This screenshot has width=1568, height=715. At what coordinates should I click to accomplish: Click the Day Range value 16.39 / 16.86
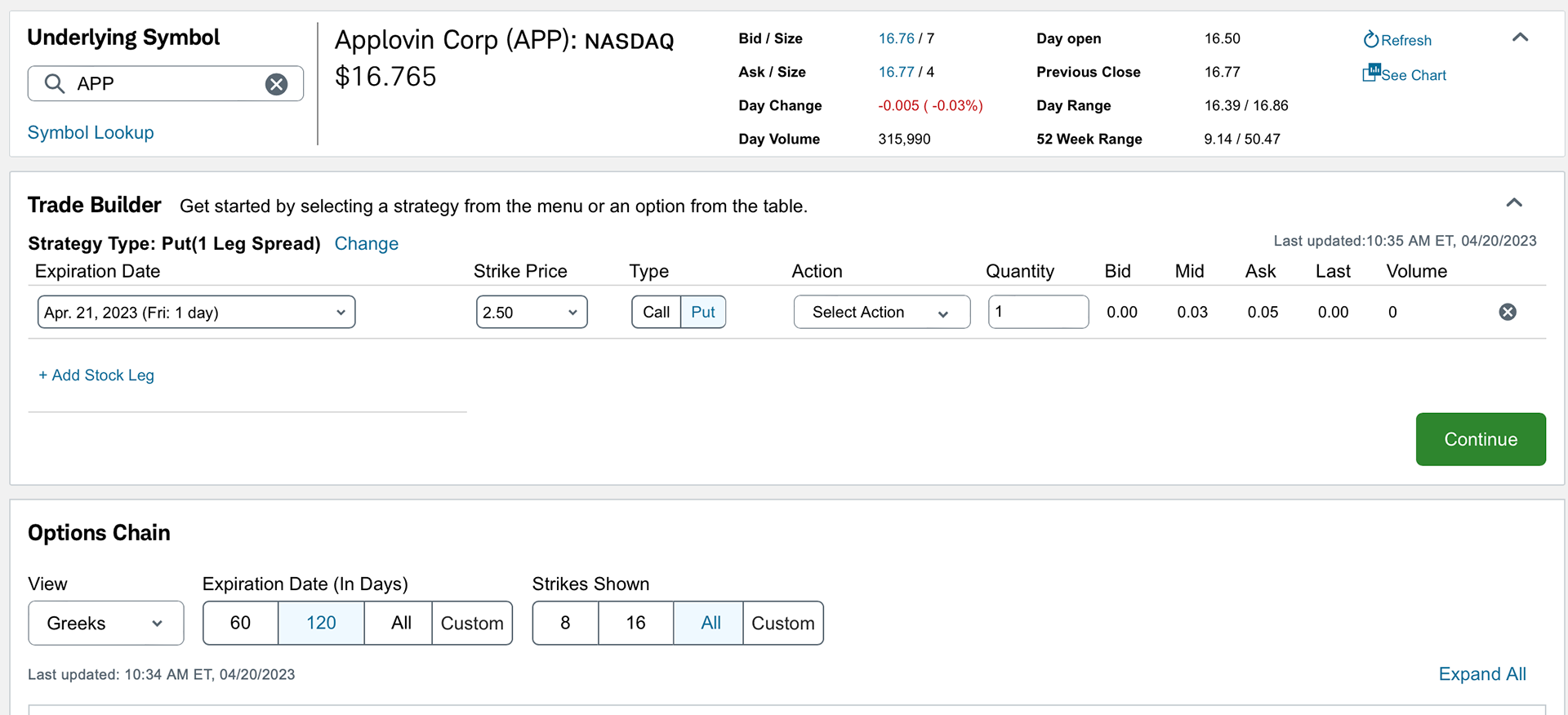click(1246, 105)
